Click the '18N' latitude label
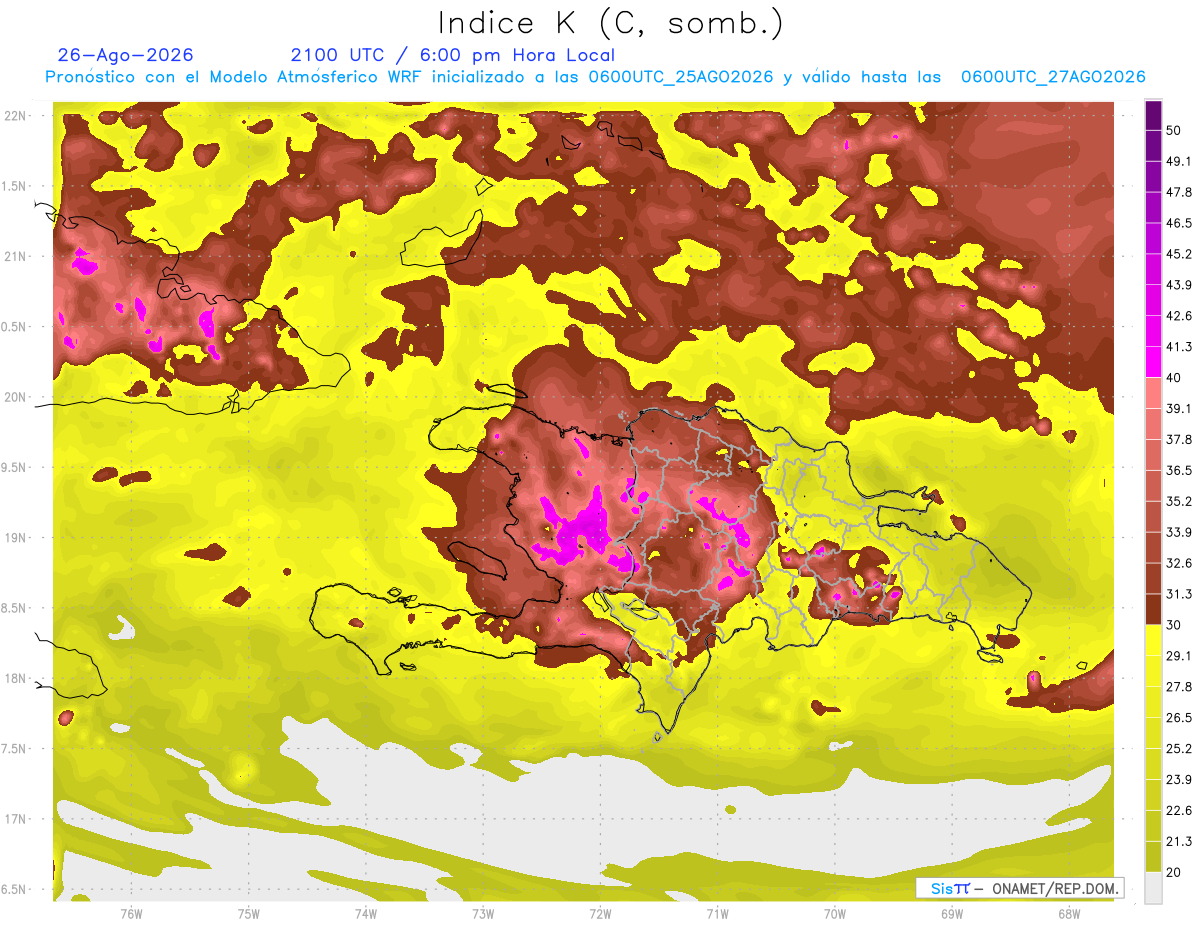Viewport: 1200px width, 927px height. click(16, 678)
